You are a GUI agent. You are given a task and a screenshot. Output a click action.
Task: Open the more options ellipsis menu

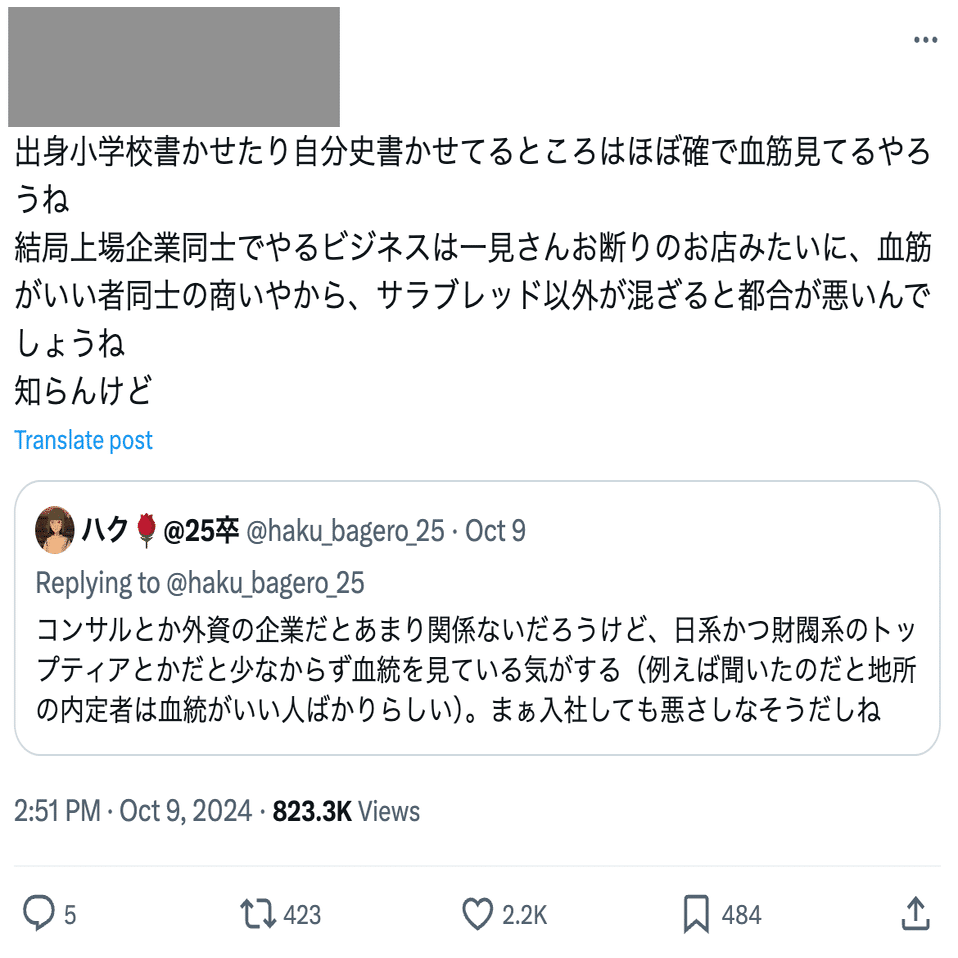tap(925, 40)
